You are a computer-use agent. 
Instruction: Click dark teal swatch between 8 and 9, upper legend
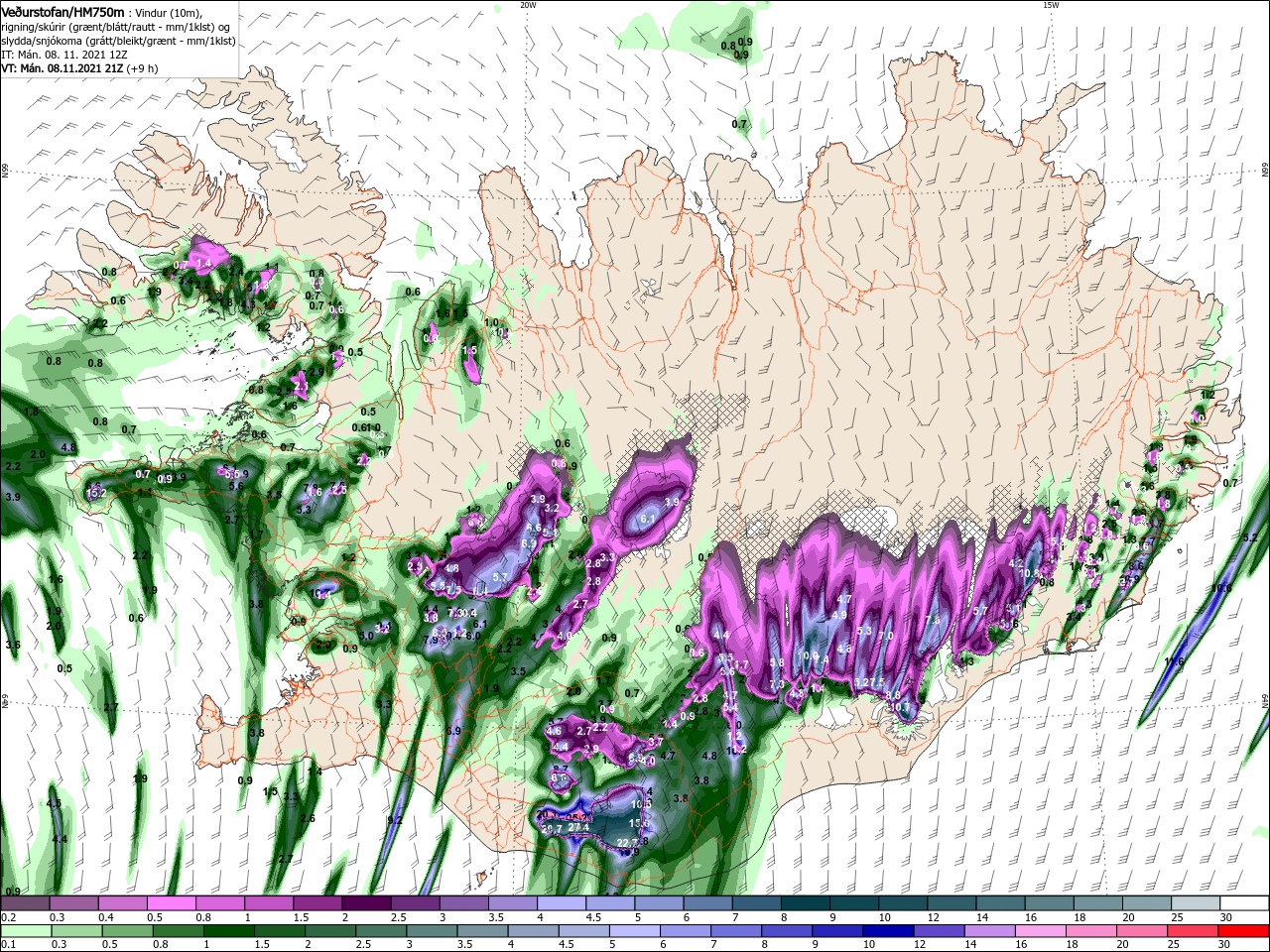806,903
